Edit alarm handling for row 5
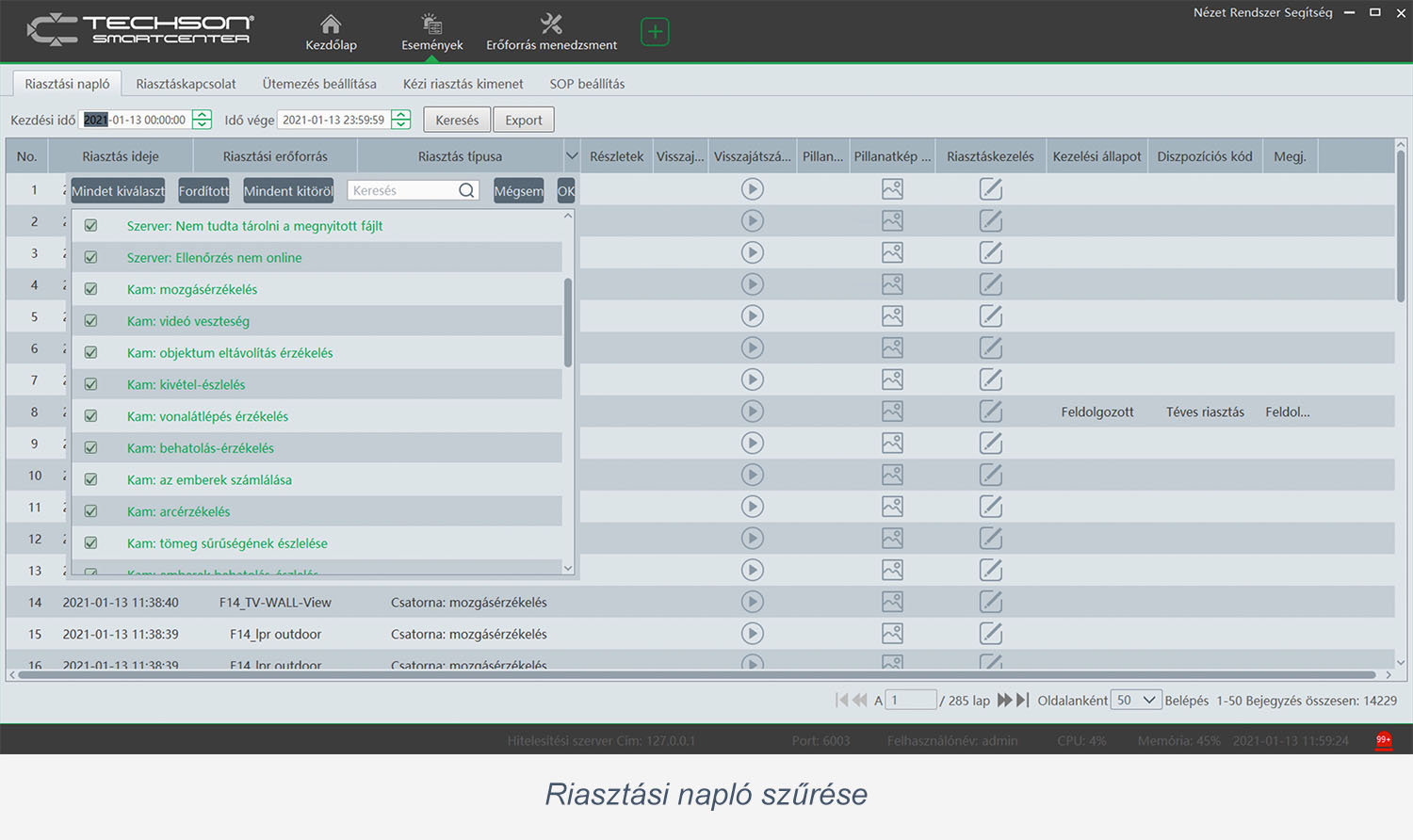The width and height of the screenshot is (1413, 840). click(990, 316)
